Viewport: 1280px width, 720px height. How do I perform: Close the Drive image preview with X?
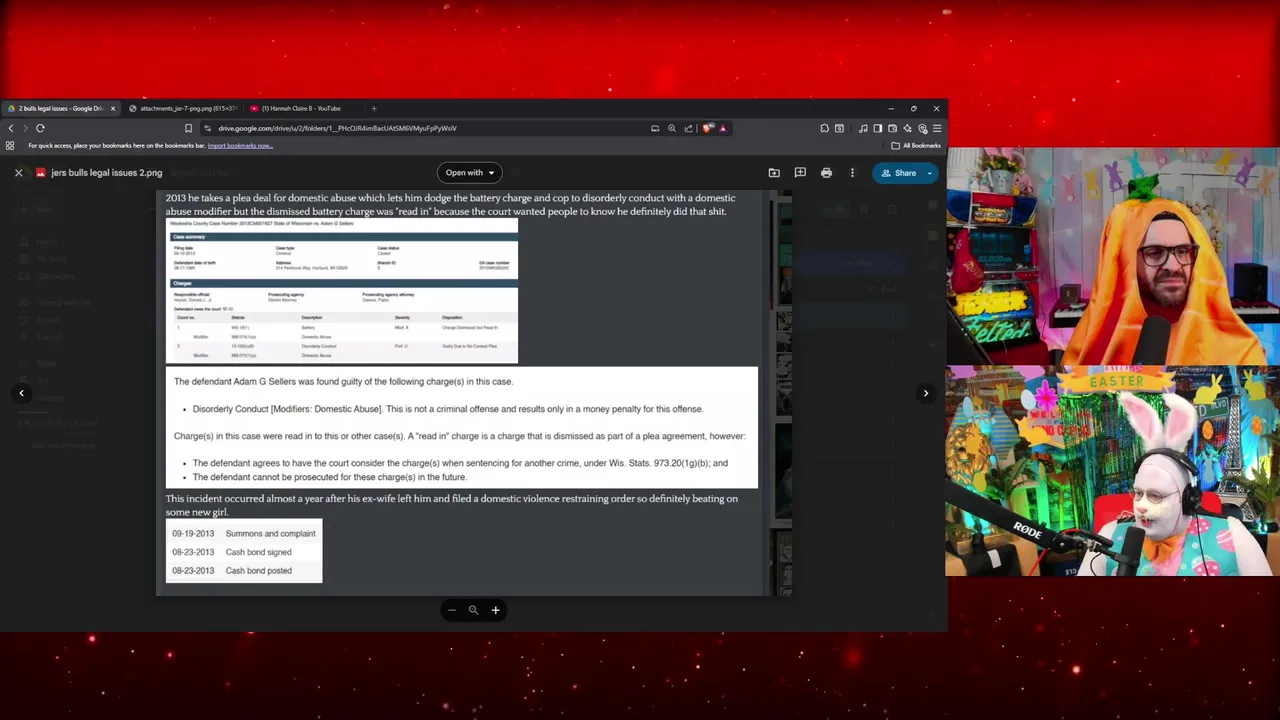pyautogui.click(x=18, y=173)
